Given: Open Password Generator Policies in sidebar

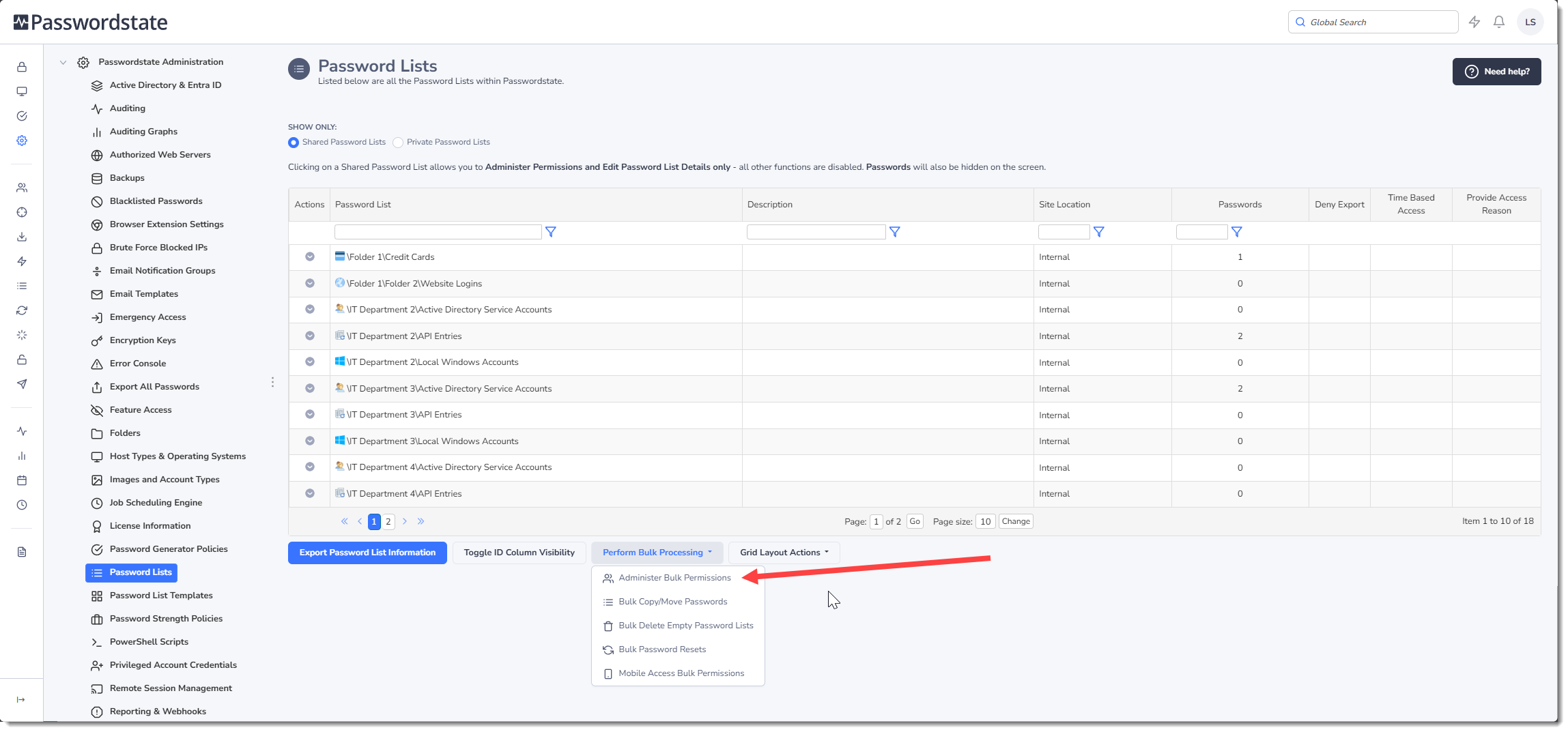Looking at the screenshot, I should coord(169,549).
